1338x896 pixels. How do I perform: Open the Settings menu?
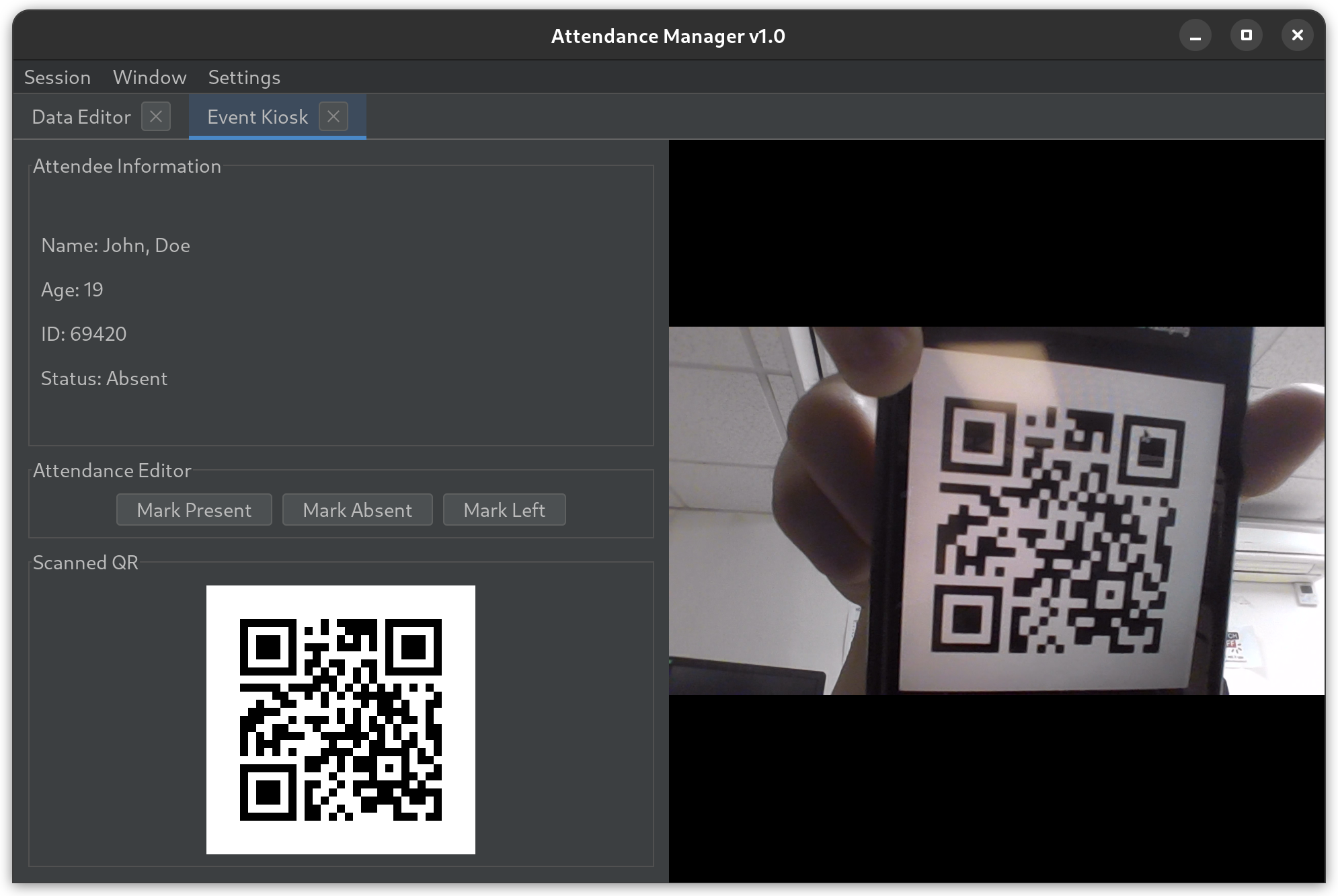tap(244, 77)
